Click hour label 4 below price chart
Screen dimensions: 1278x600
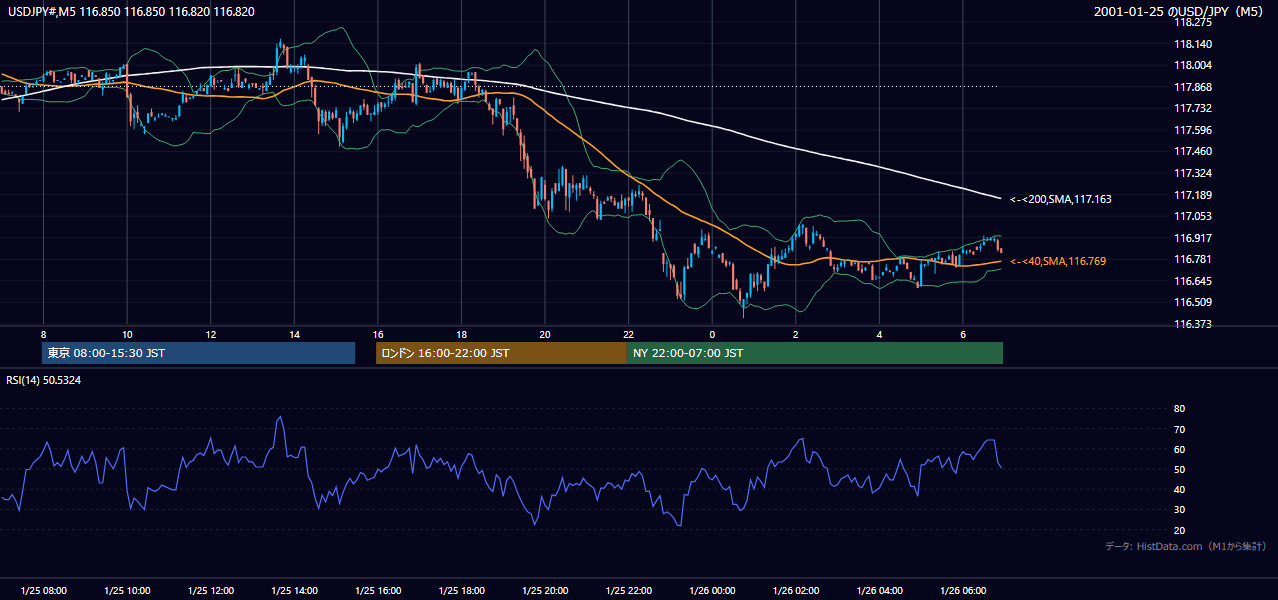point(878,334)
